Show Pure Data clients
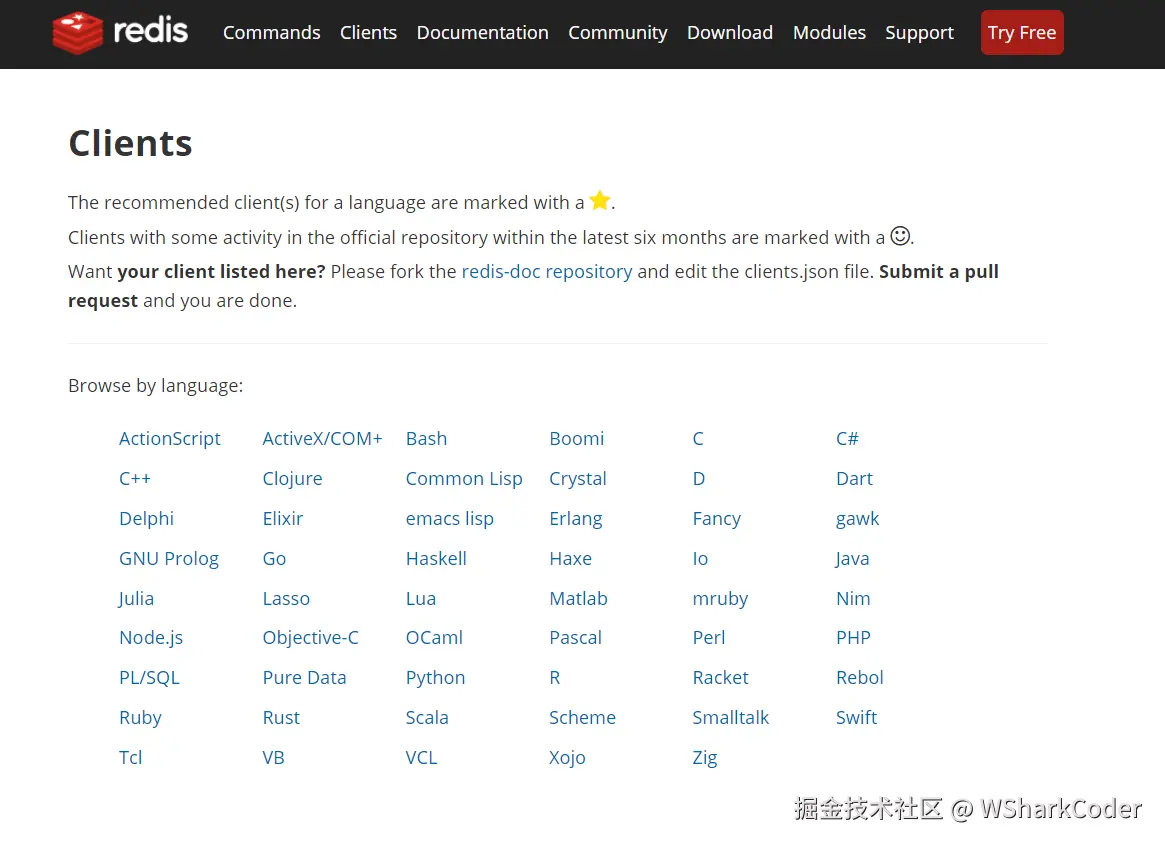The height and width of the screenshot is (846, 1165). pos(304,678)
